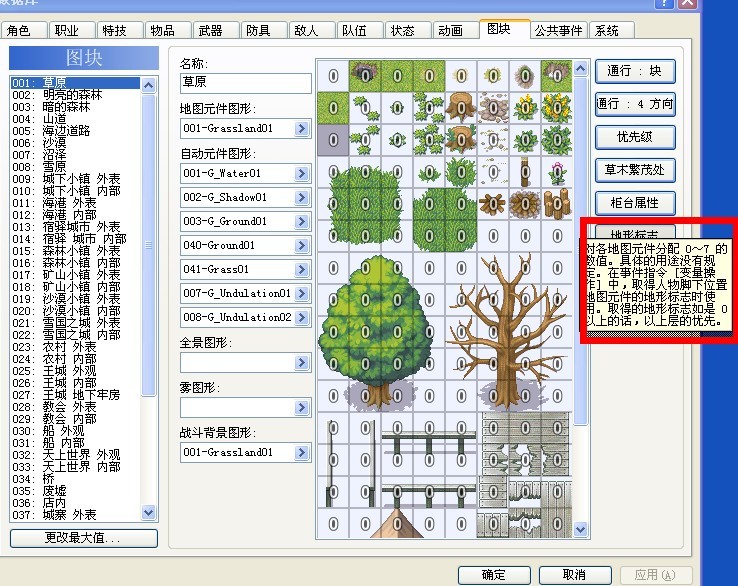Select tileset 021: 雪国之城 外表
The width and height of the screenshot is (738, 586).
pyautogui.click(x=75, y=323)
